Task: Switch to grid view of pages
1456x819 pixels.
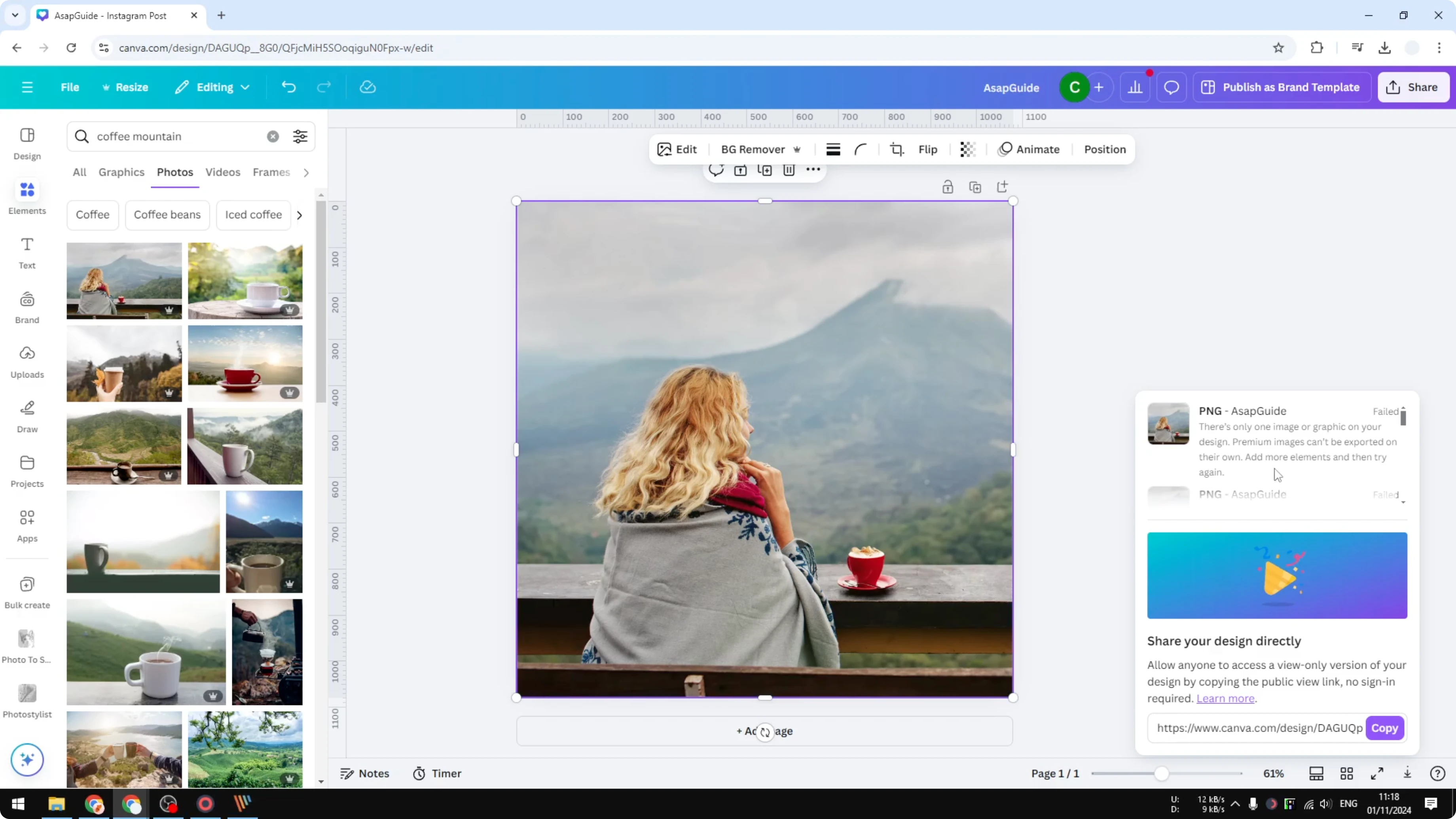Action: [x=1347, y=773]
